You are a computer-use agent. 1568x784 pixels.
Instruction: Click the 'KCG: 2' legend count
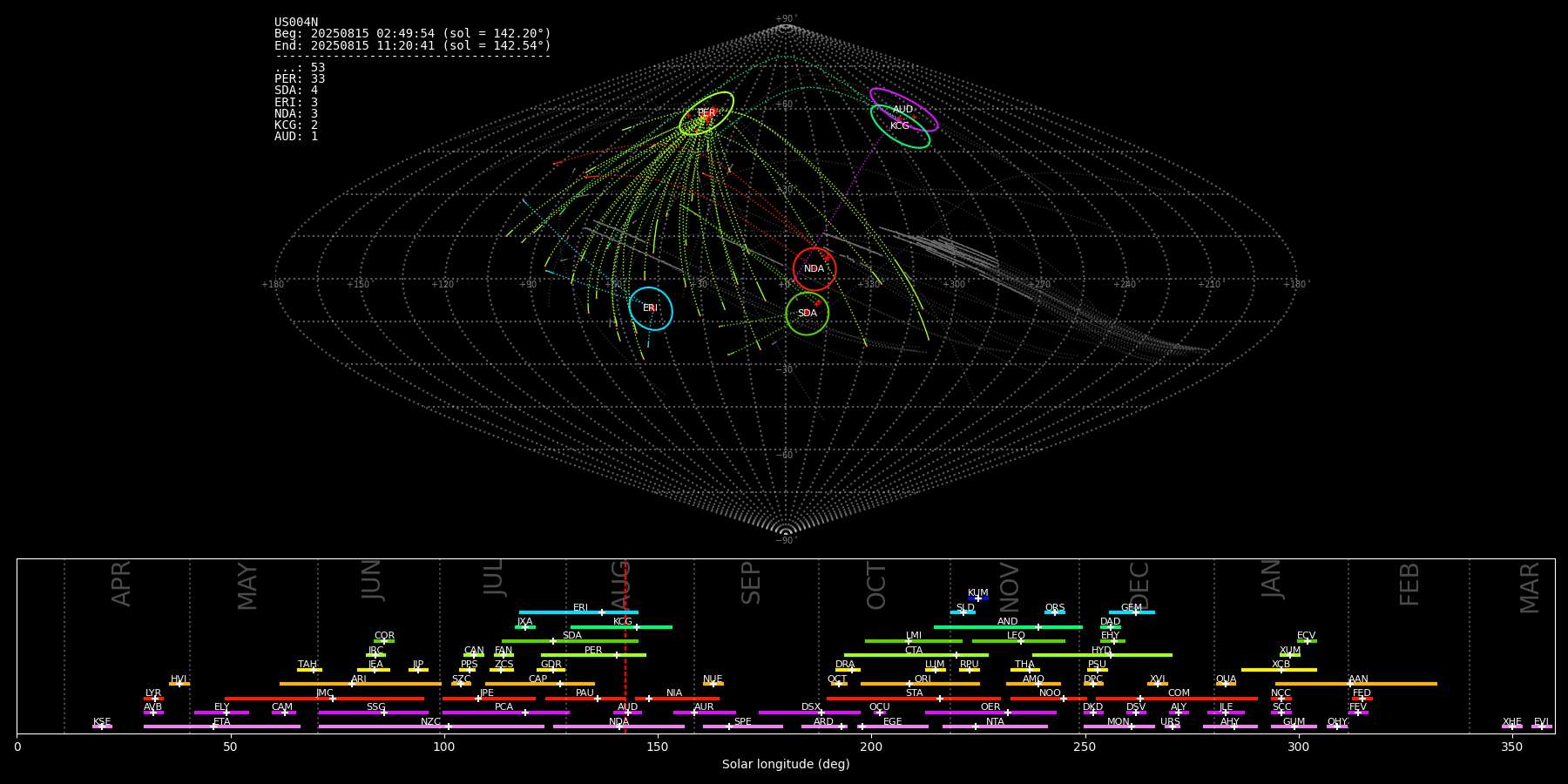(296, 125)
